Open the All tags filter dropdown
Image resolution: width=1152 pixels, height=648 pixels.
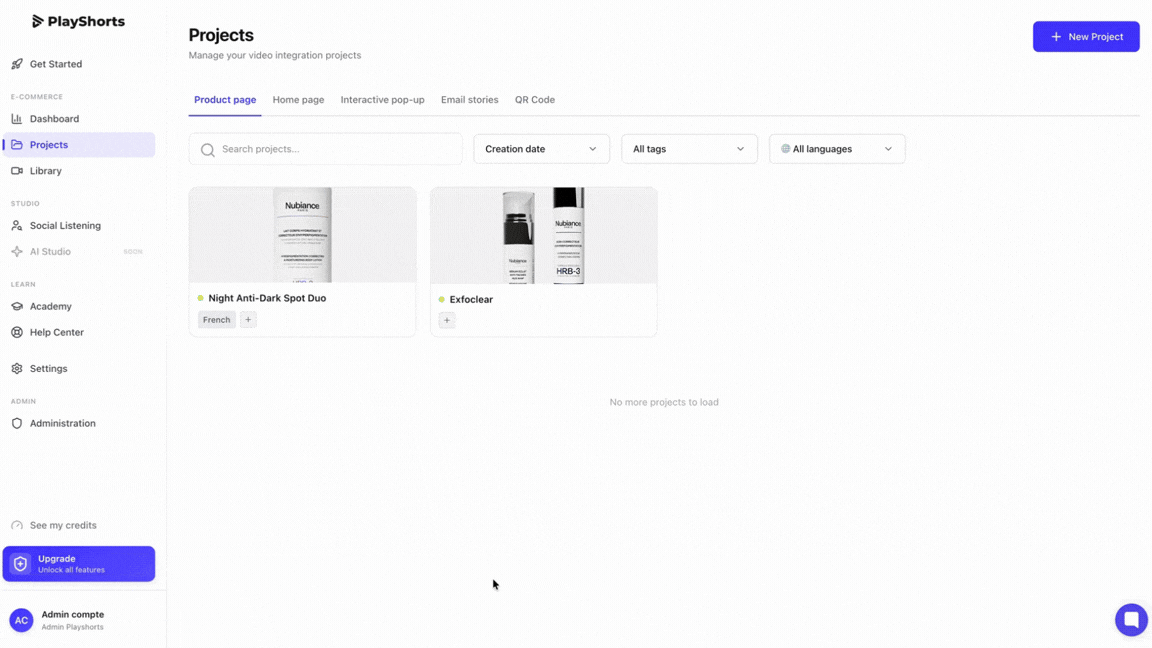[x=689, y=148]
